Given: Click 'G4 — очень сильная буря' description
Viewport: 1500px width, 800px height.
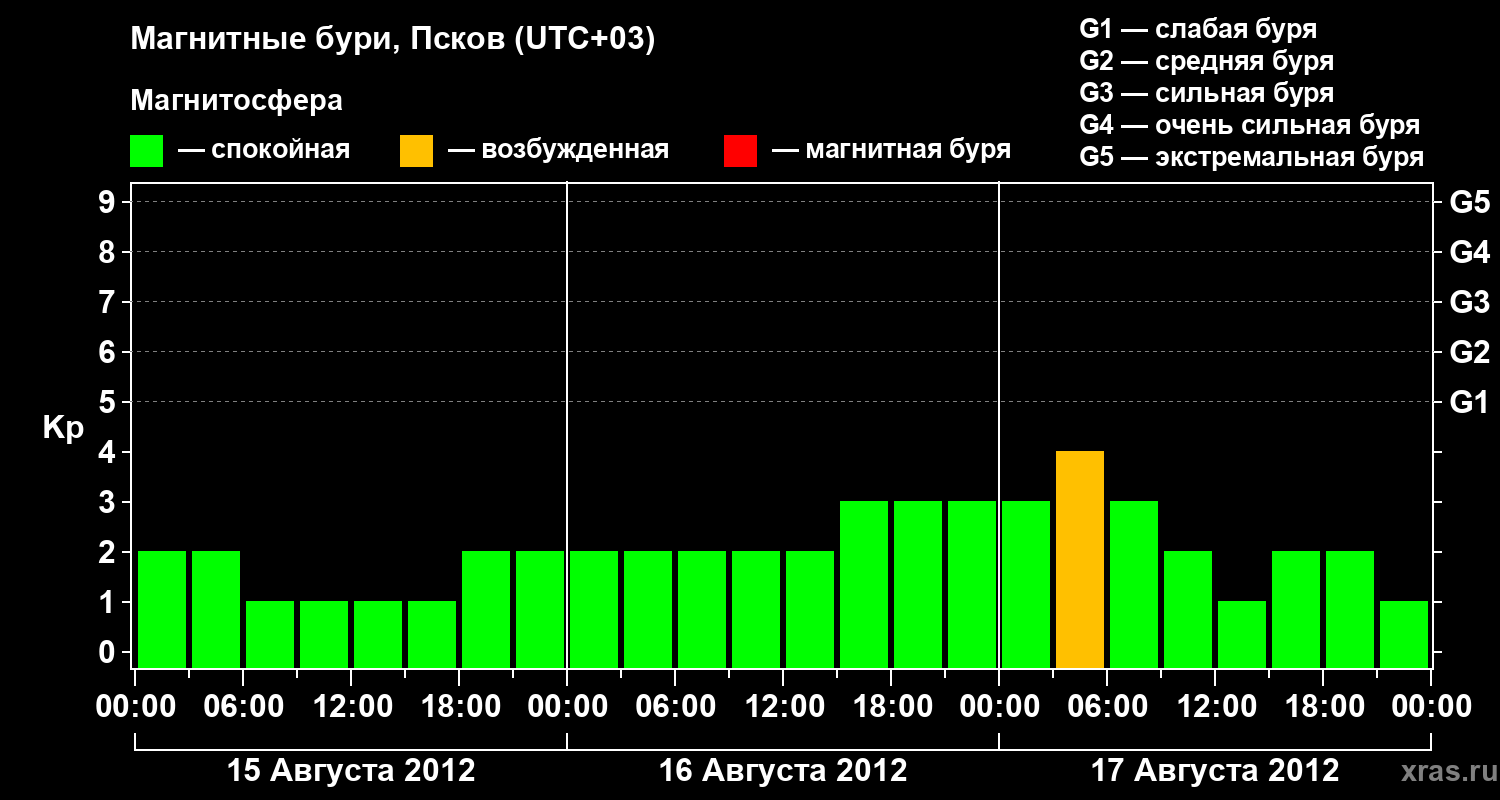Looking at the screenshot, I should coord(1250,125).
